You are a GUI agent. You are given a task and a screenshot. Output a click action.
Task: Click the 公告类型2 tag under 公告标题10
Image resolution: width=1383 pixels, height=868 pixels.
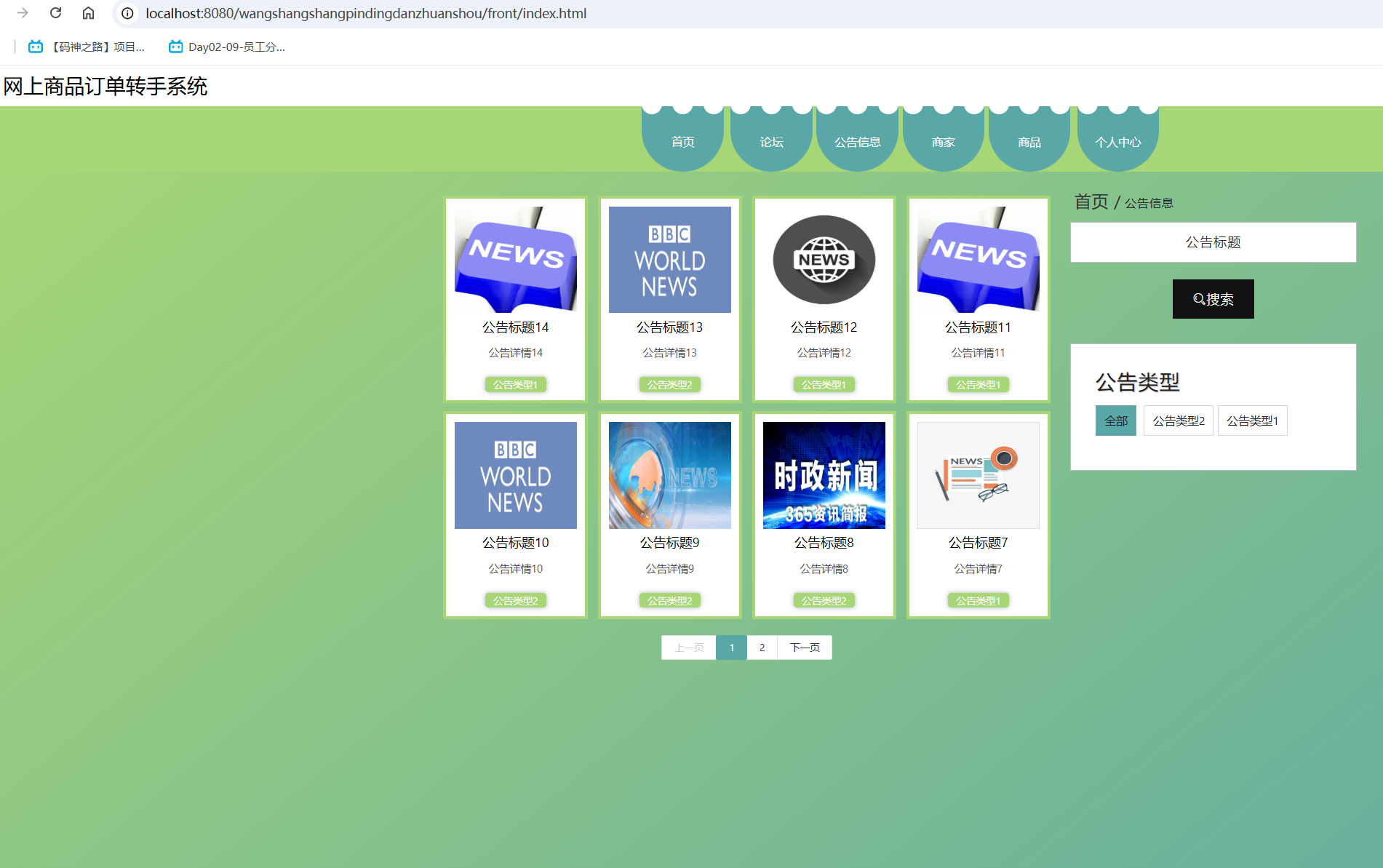[516, 601]
